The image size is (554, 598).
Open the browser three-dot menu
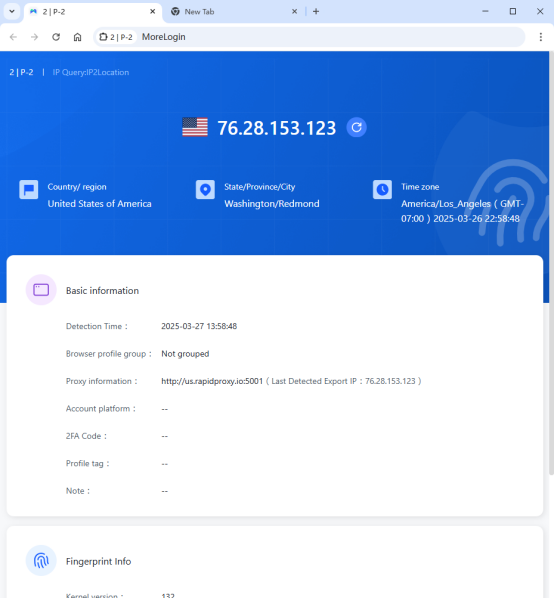[541, 37]
